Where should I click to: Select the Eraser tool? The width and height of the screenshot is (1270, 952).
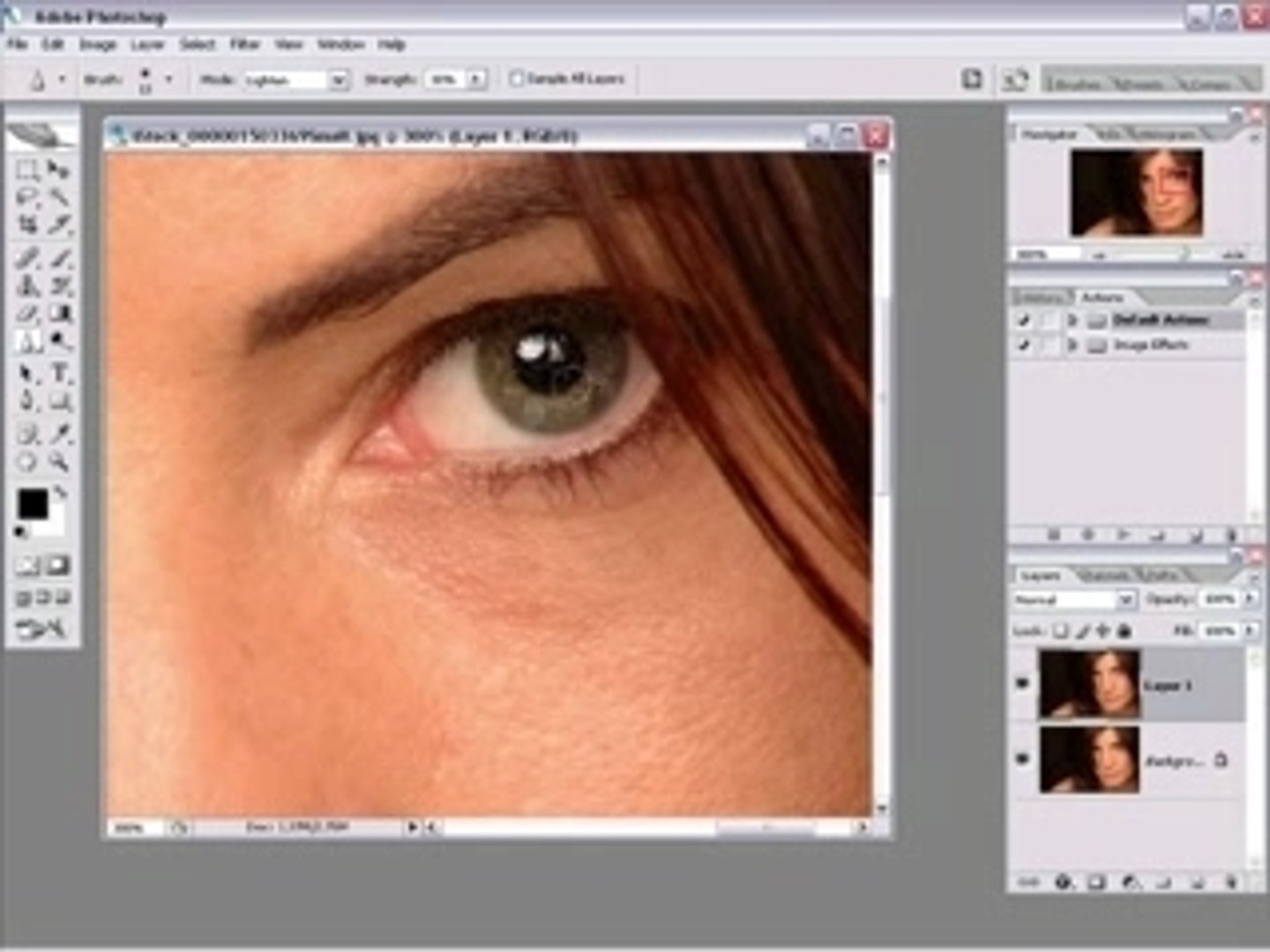(x=28, y=313)
